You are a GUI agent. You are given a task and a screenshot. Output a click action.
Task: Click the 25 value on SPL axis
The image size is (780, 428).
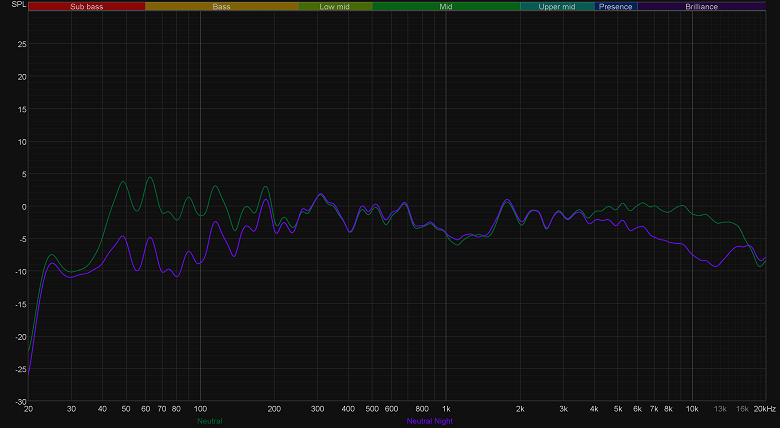pyautogui.click(x=22, y=44)
